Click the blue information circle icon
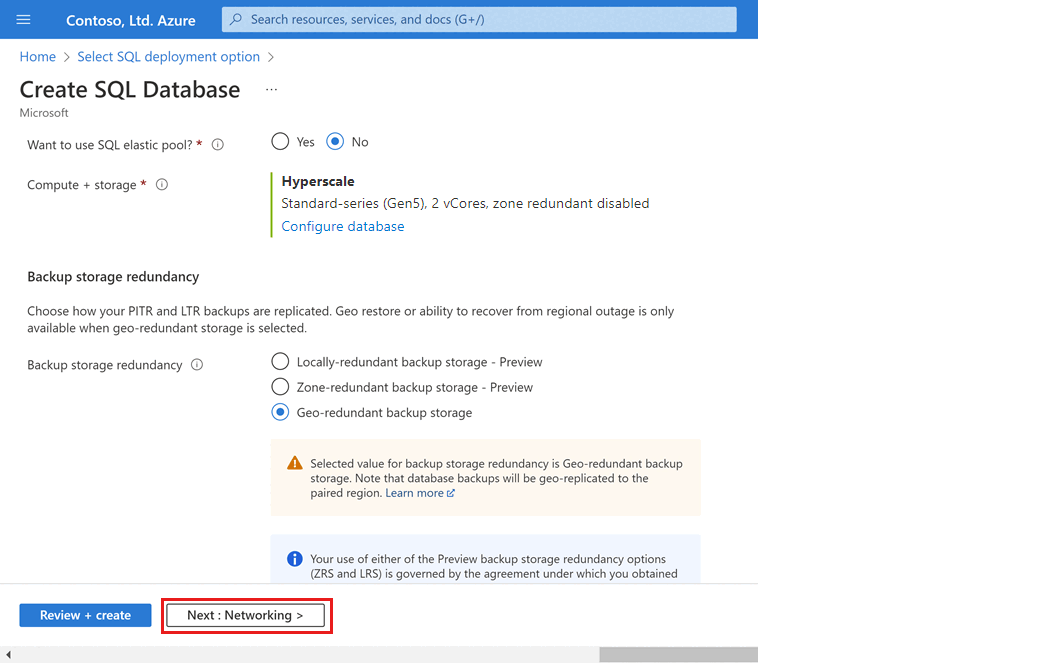The height and width of the screenshot is (663, 1050). (295, 559)
